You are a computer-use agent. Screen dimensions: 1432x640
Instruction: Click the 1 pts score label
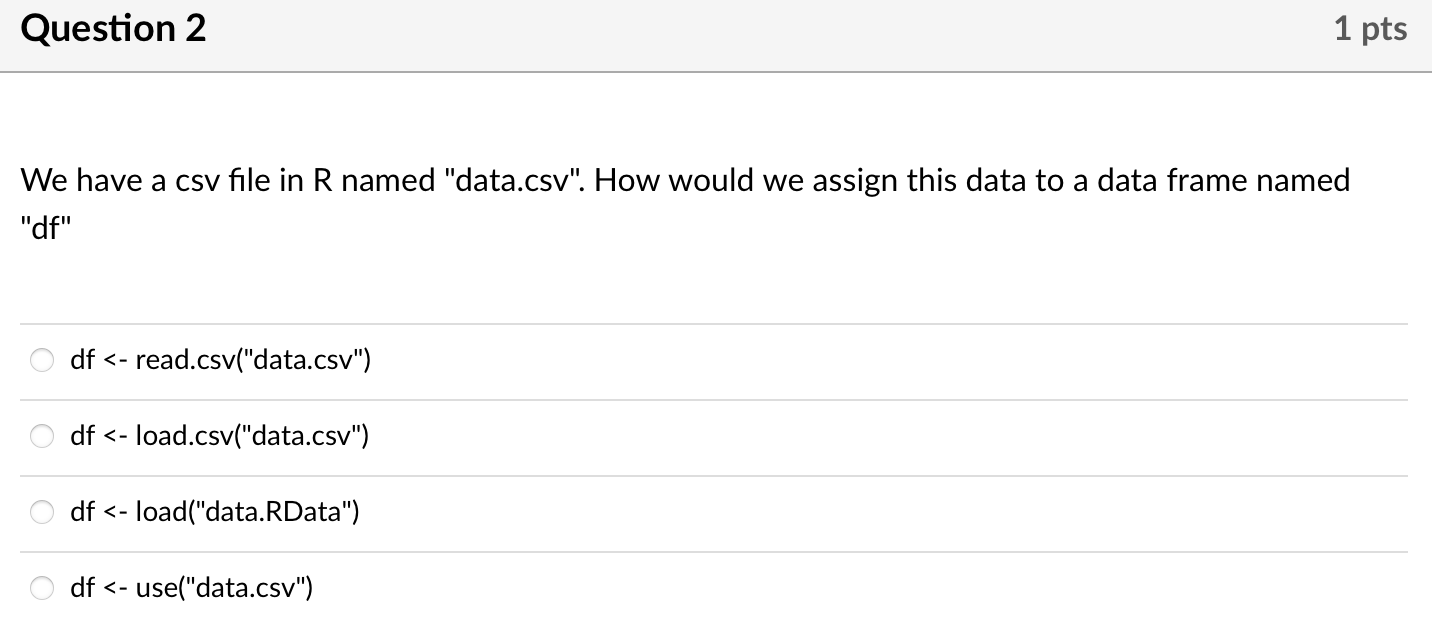tap(1370, 29)
